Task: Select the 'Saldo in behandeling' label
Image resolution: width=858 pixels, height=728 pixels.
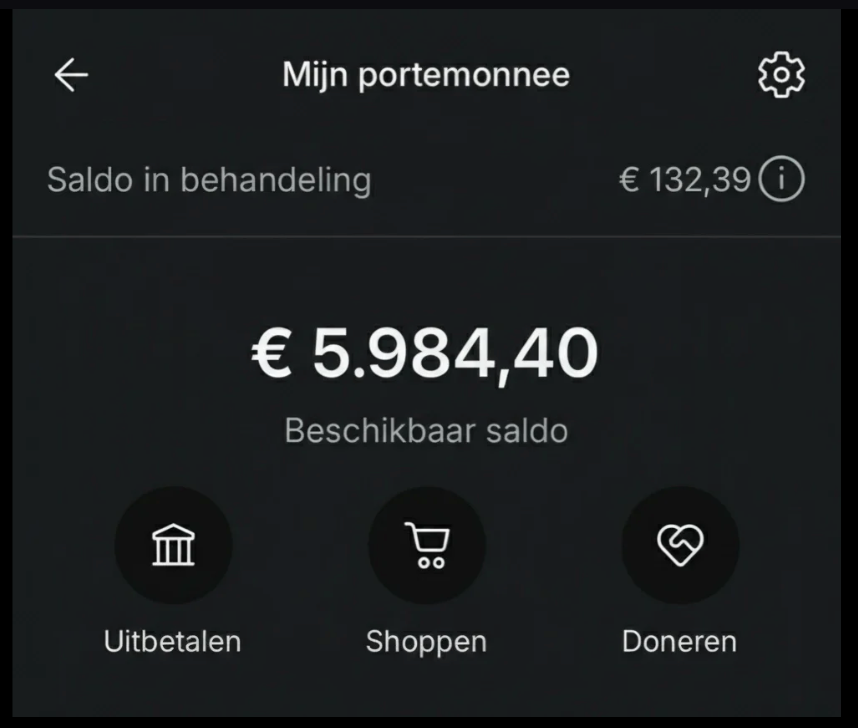Action: [x=209, y=180]
